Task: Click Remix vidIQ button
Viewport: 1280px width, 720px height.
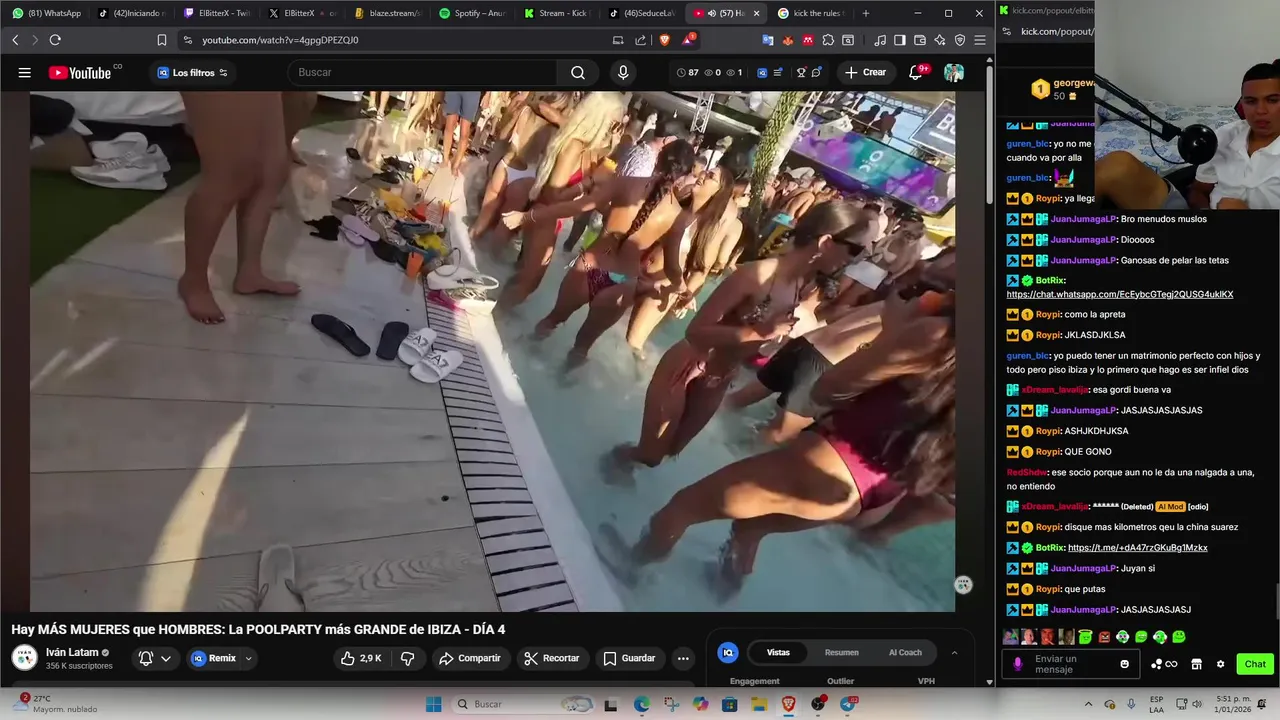Action: click(214, 658)
